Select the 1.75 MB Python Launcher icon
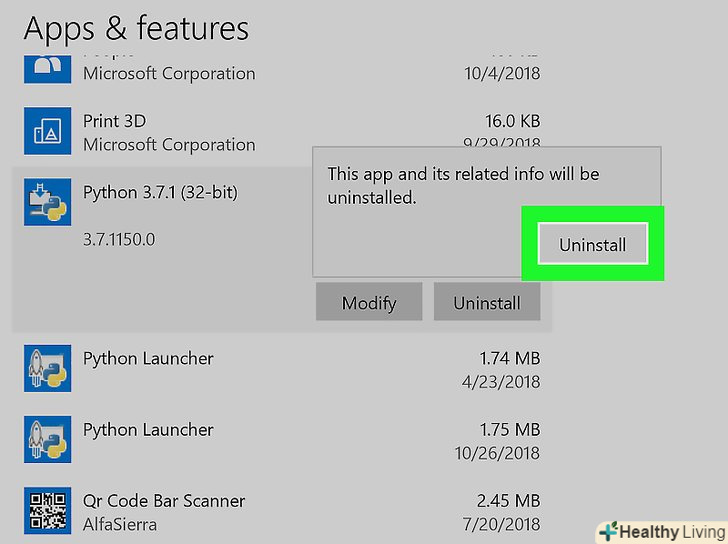This screenshot has height=544, width=728. point(47,440)
